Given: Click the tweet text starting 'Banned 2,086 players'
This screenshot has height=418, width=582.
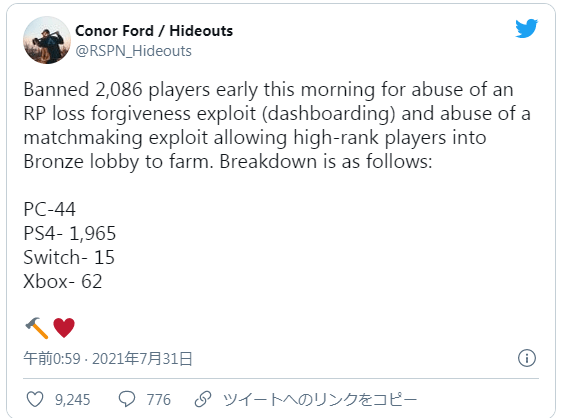Looking at the screenshot, I should pyautogui.click(x=277, y=125).
